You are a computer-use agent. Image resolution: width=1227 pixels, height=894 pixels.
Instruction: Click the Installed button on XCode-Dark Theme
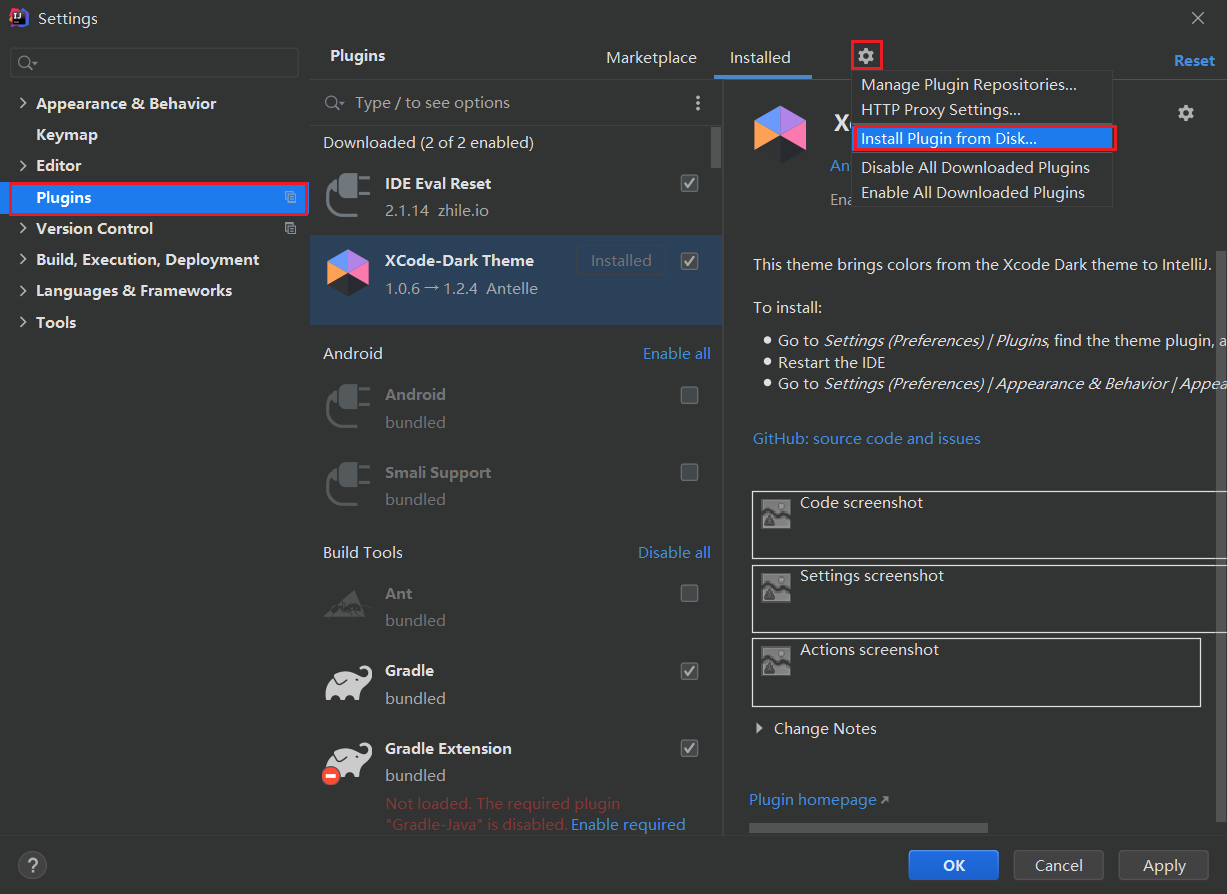621,261
